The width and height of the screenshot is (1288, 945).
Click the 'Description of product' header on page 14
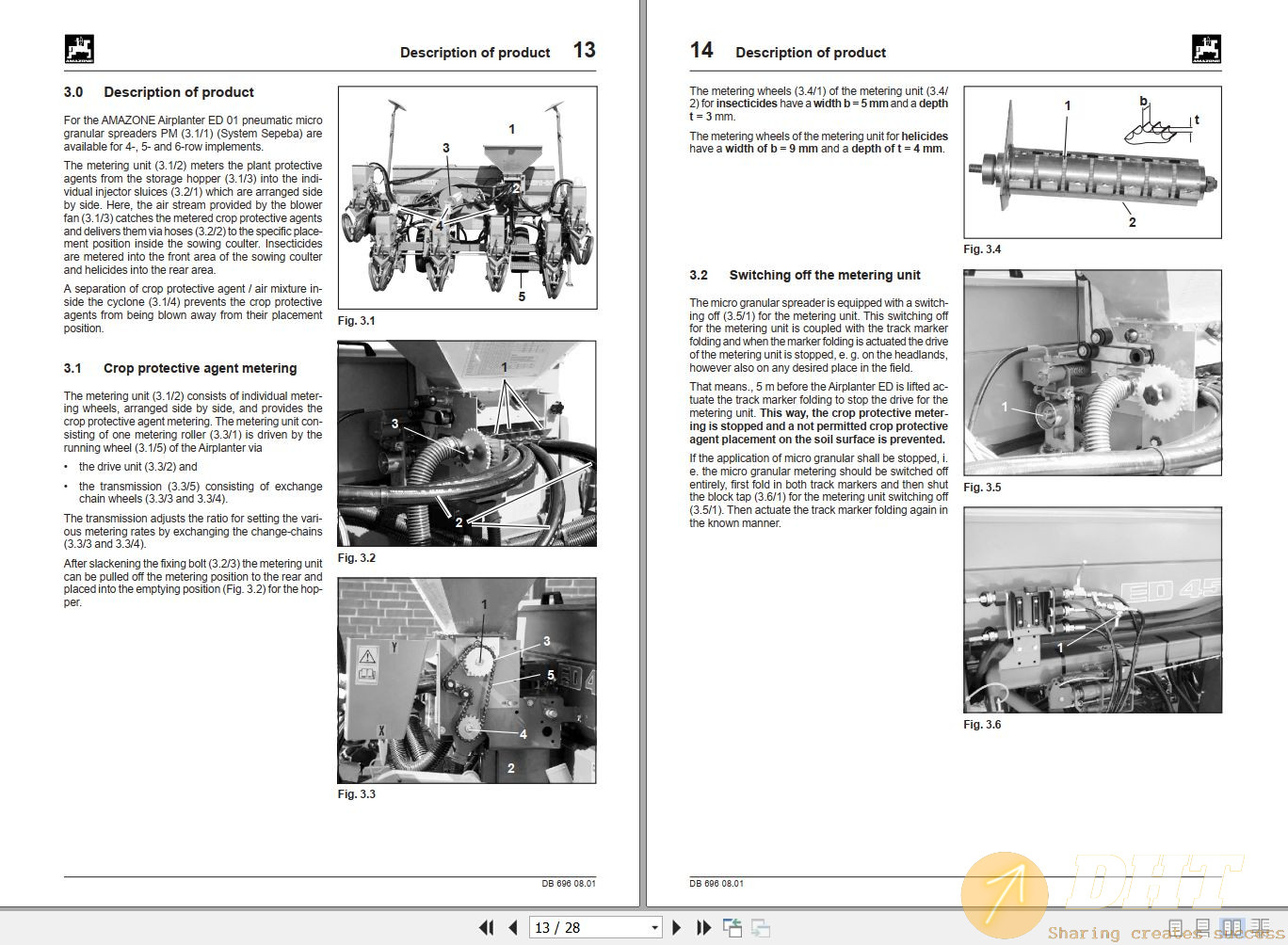click(x=811, y=53)
